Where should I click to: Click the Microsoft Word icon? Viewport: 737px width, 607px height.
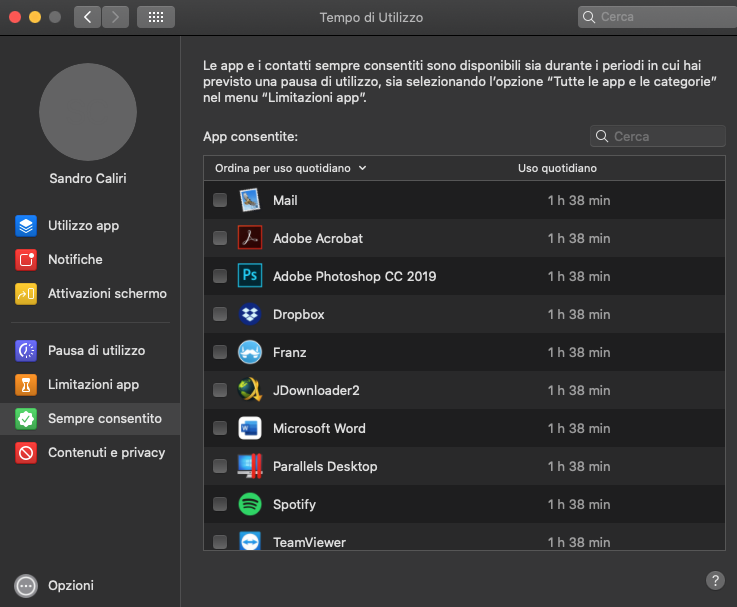coord(250,428)
